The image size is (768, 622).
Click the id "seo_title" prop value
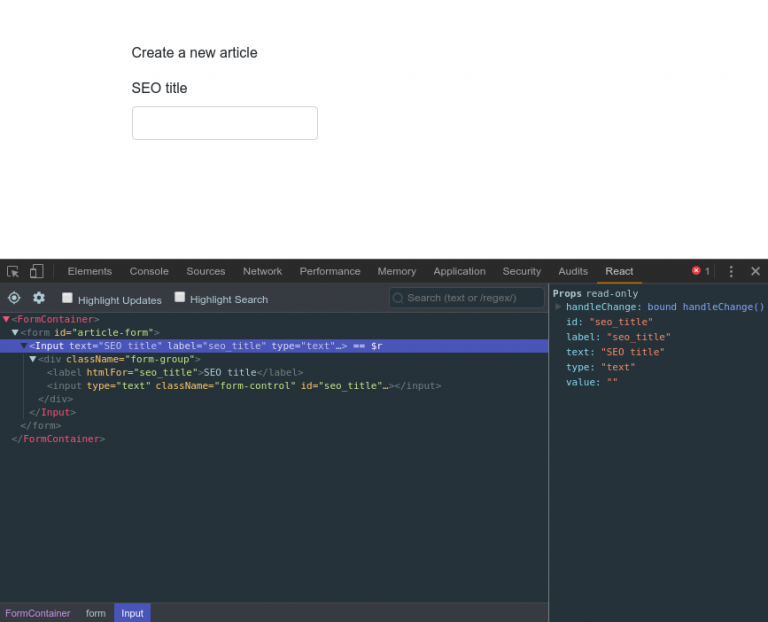point(621,322)
